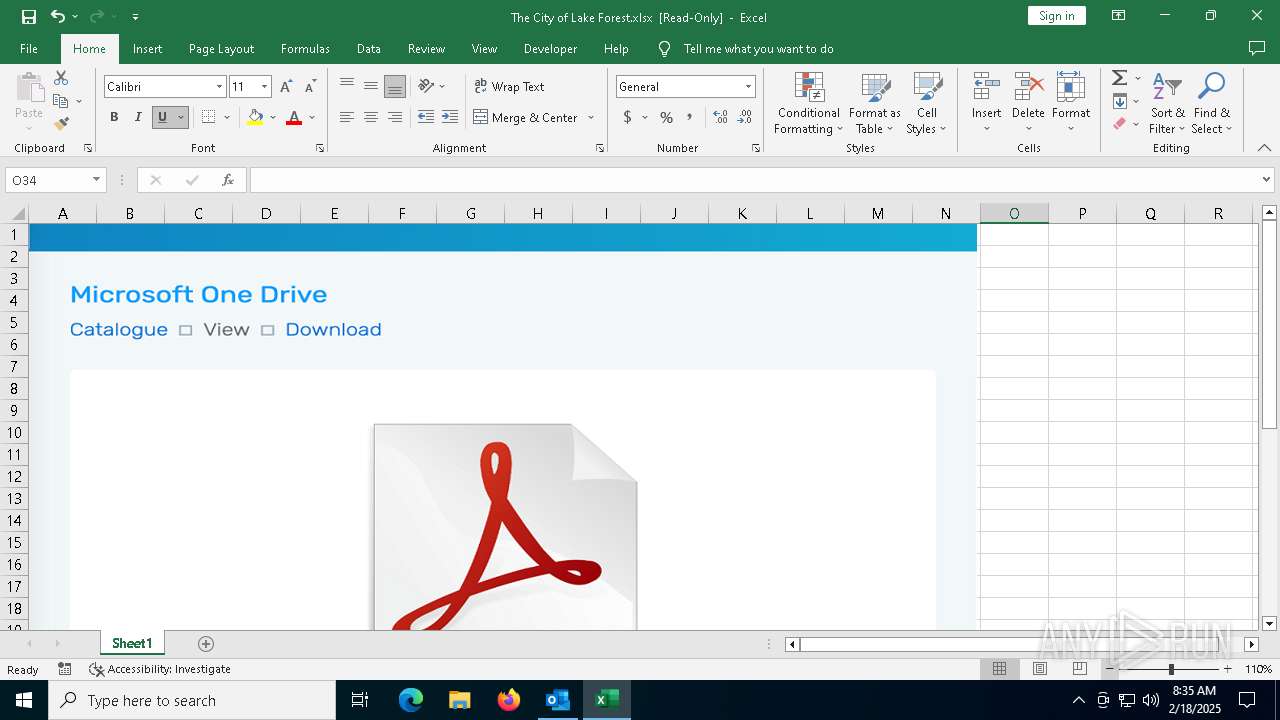Switch to the Page Layout tab

[x=221, y=48]
